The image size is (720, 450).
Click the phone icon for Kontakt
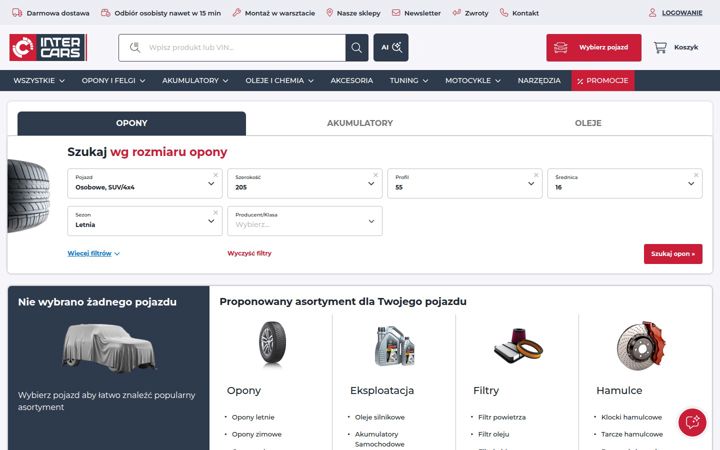pos(504,13)
